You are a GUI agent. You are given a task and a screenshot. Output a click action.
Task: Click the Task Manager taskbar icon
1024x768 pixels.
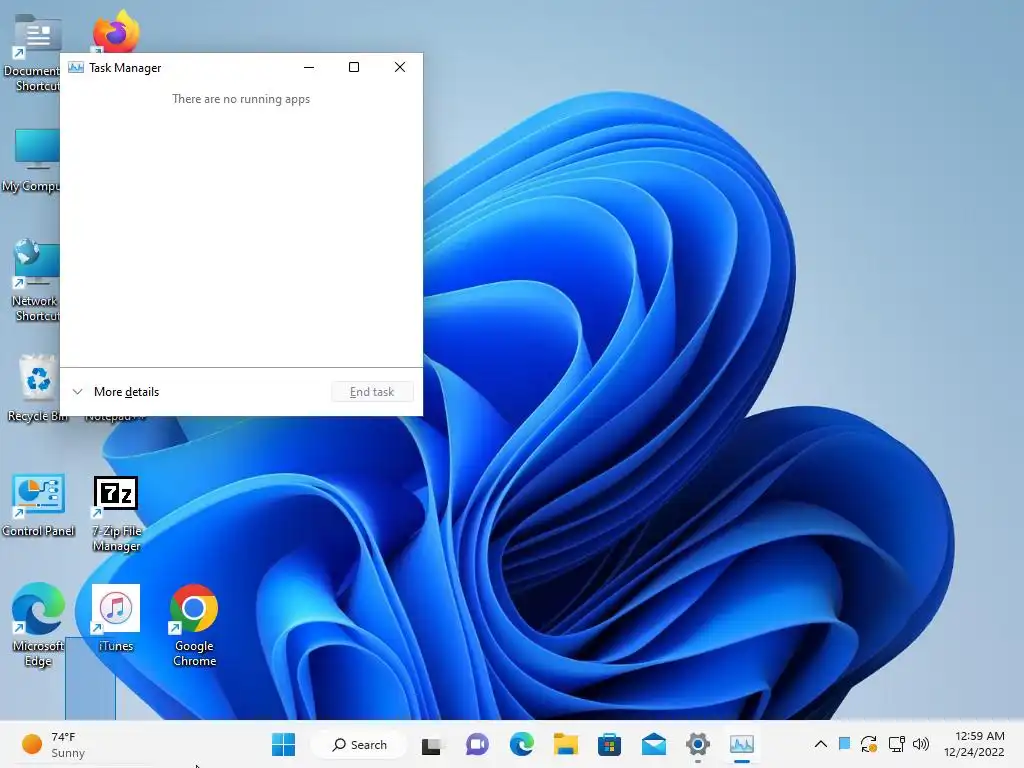(742, 744)
